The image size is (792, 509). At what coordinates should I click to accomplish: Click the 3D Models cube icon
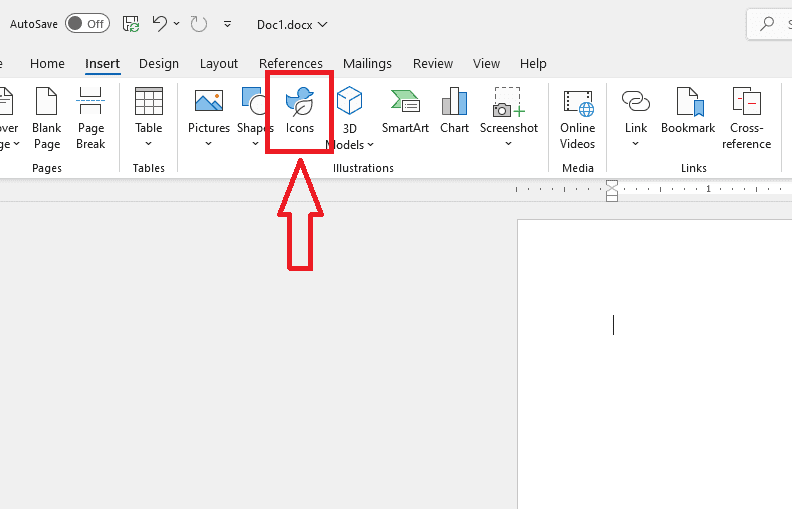click(x=350, y=100)
